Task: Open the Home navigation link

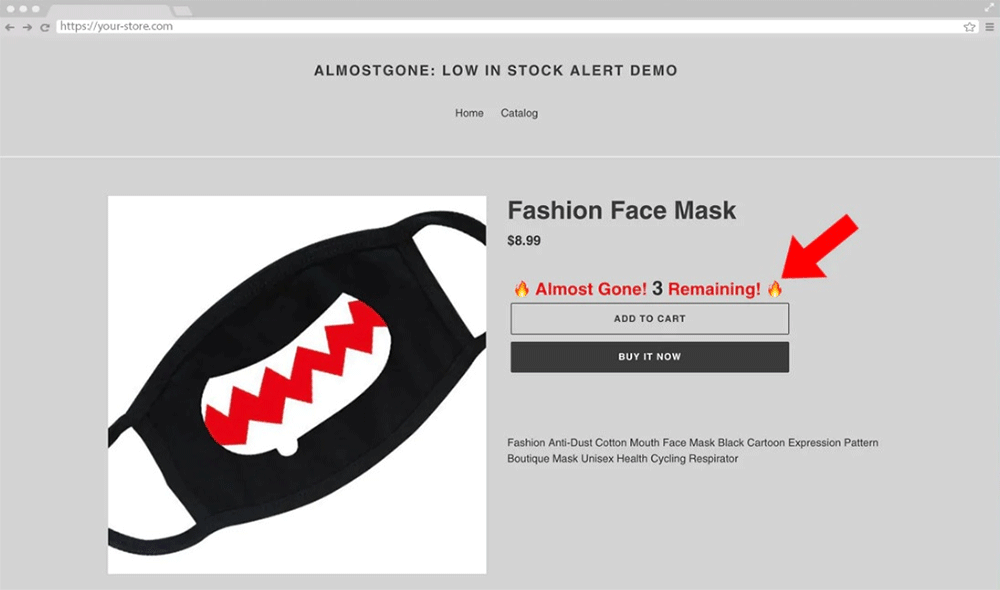Action: [x=469, y=113]
